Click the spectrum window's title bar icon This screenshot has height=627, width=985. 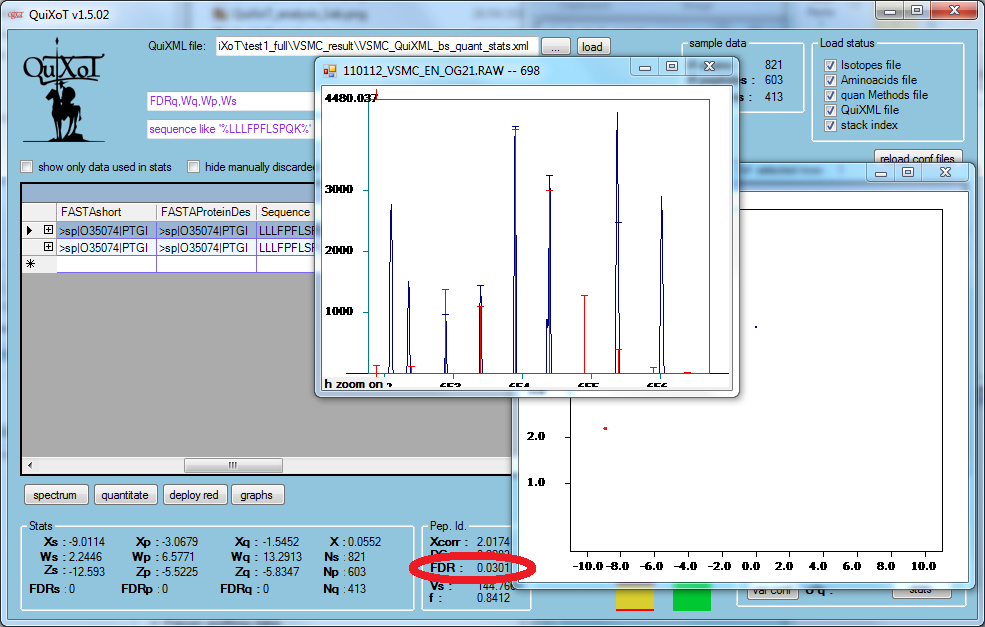[x=330, y=71]
